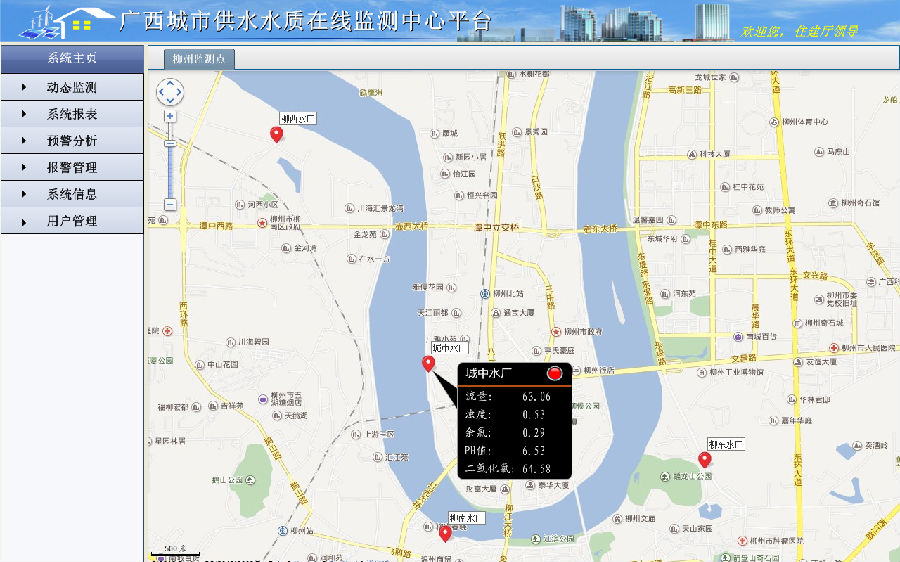Zoom out using the map minus button
900x562 pixels.
pos(170,204)
